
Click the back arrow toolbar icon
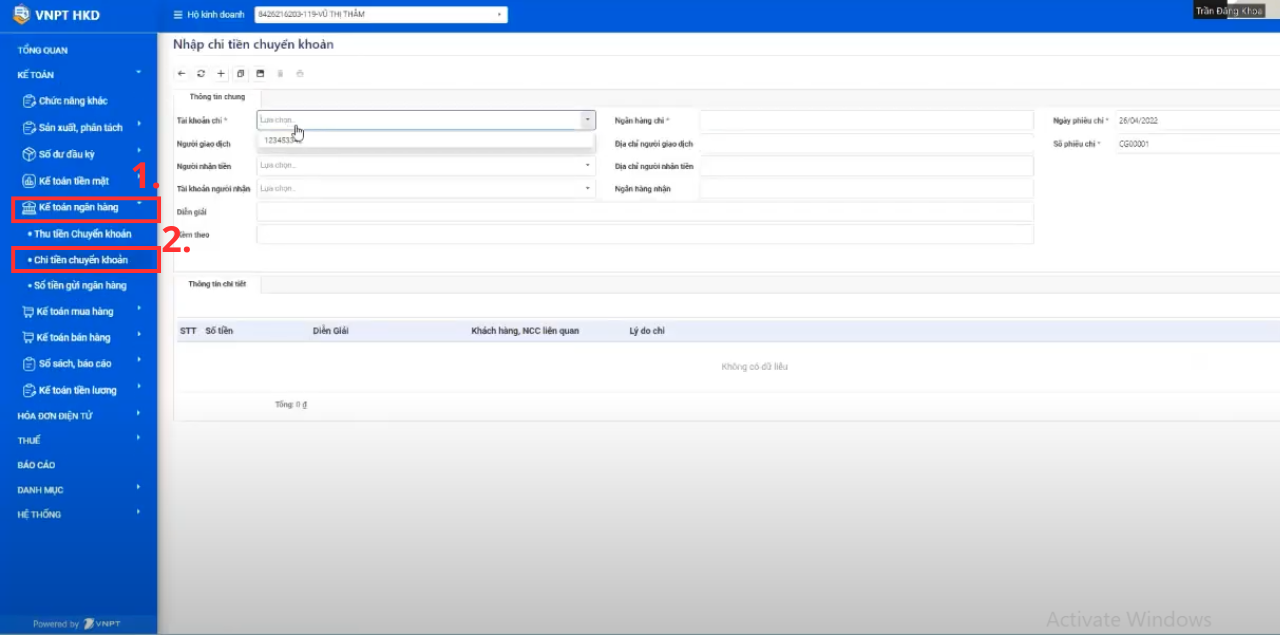[x=181, y=73]
